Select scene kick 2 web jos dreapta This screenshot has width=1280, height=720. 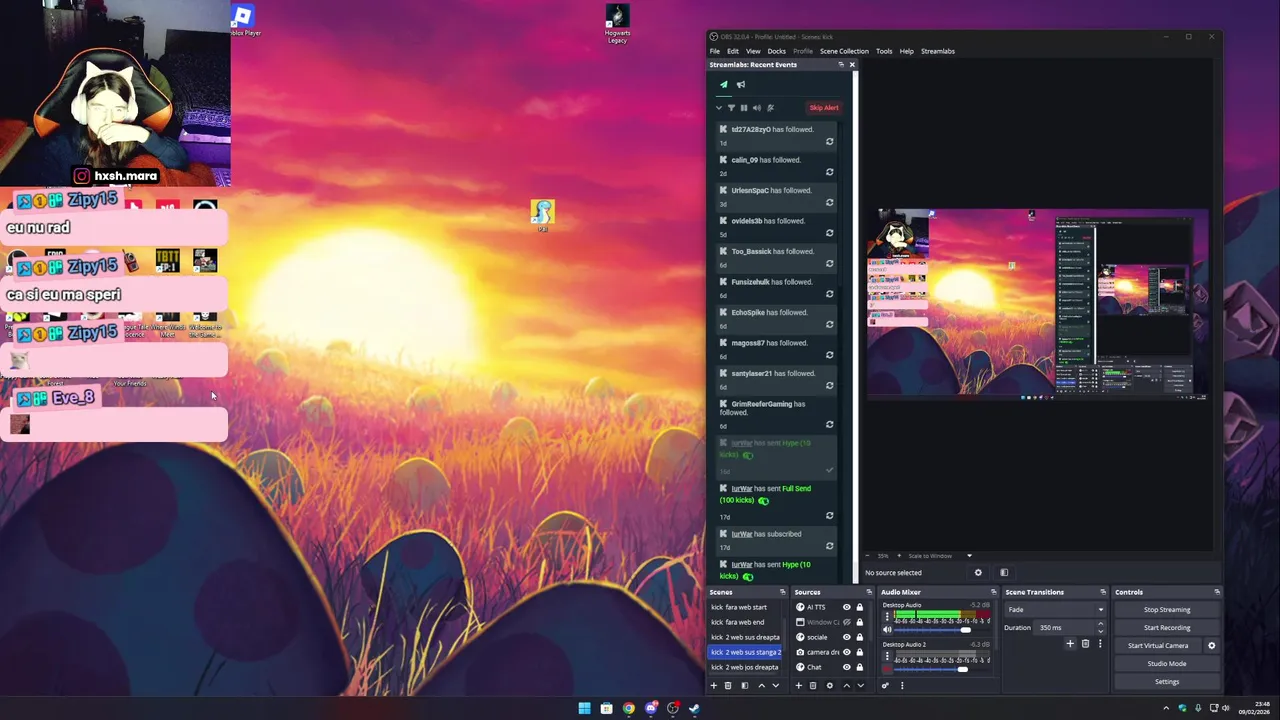(x=745, y=667)
